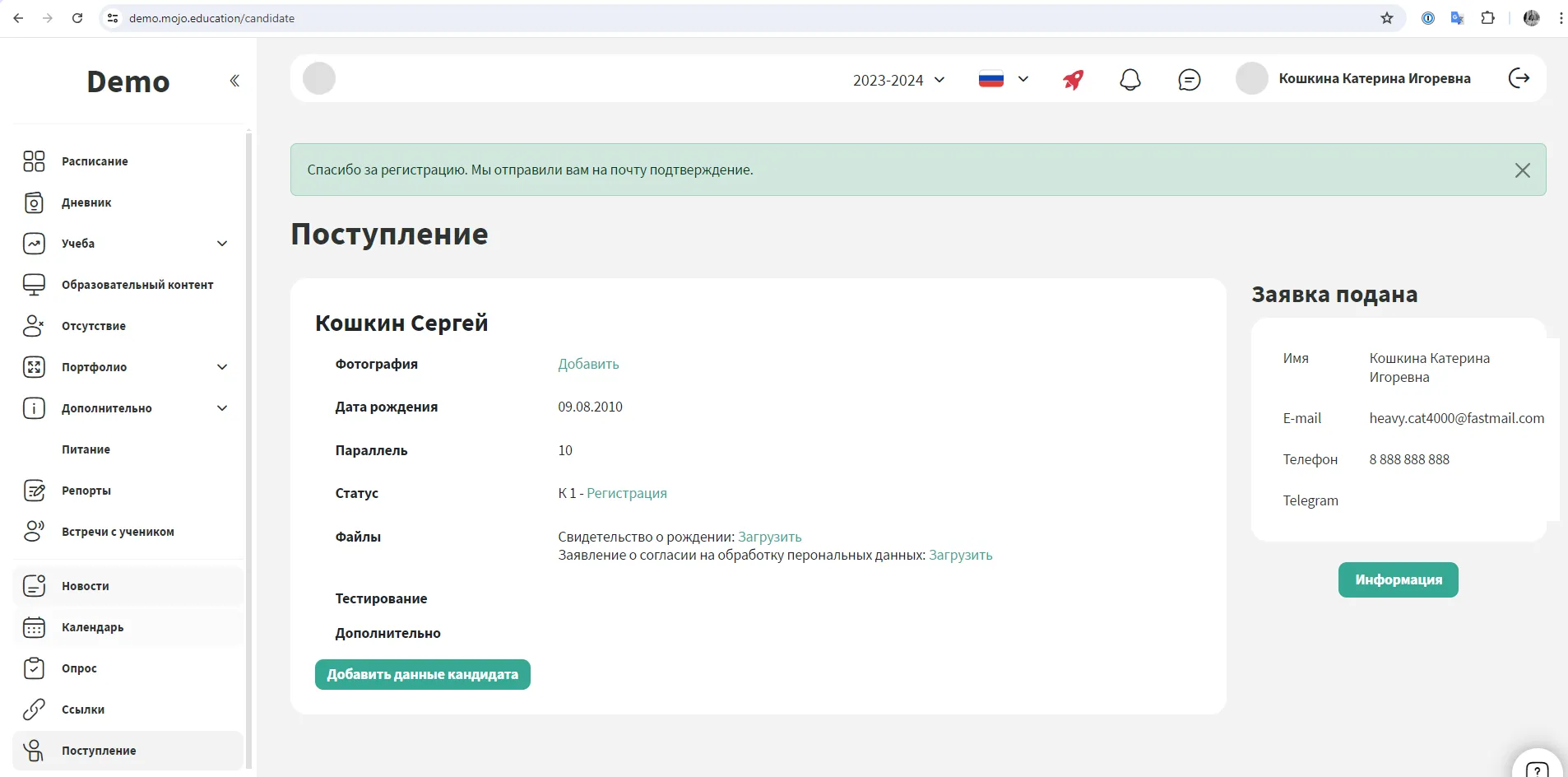
Task: Open the chat messages icon
Action: pyautogui.click(x=1189, y=80)
